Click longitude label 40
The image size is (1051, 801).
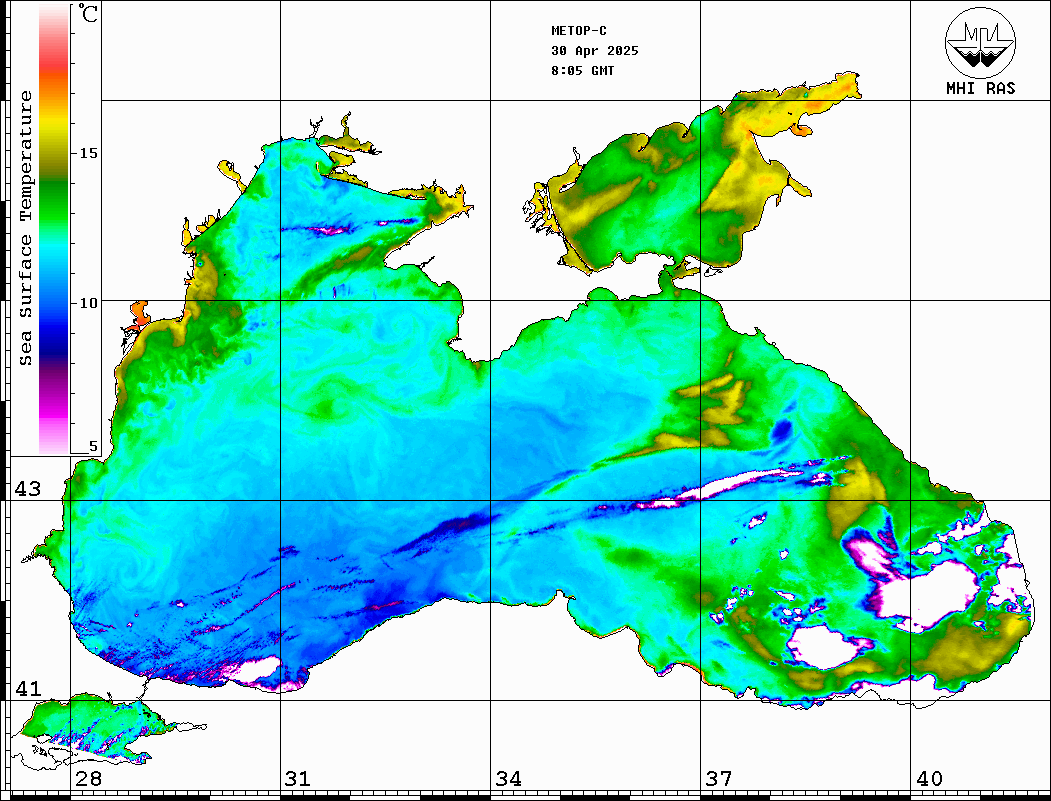point(929,779)
